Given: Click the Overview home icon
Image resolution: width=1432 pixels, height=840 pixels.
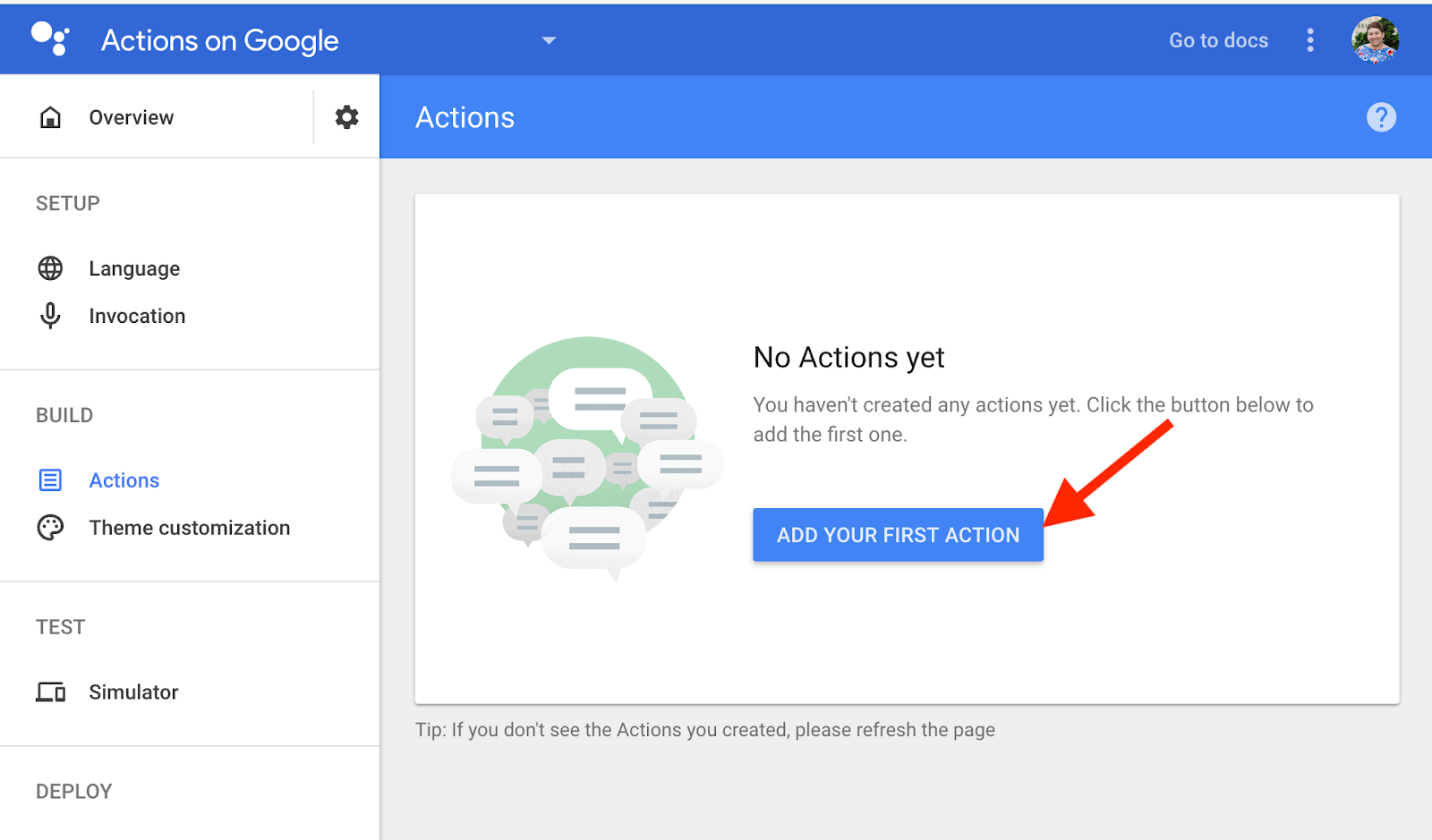Looking at the screenshot, I should (x=51, y=117).
